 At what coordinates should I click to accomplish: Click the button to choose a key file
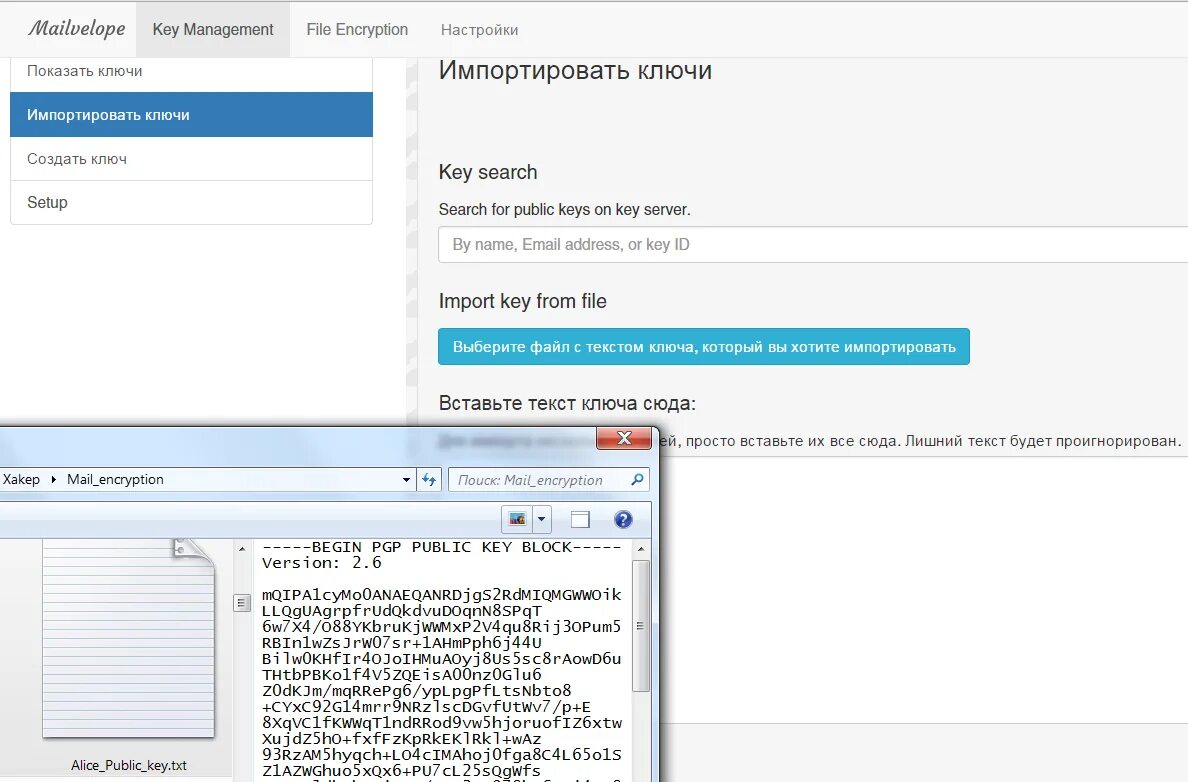[704, 346]
